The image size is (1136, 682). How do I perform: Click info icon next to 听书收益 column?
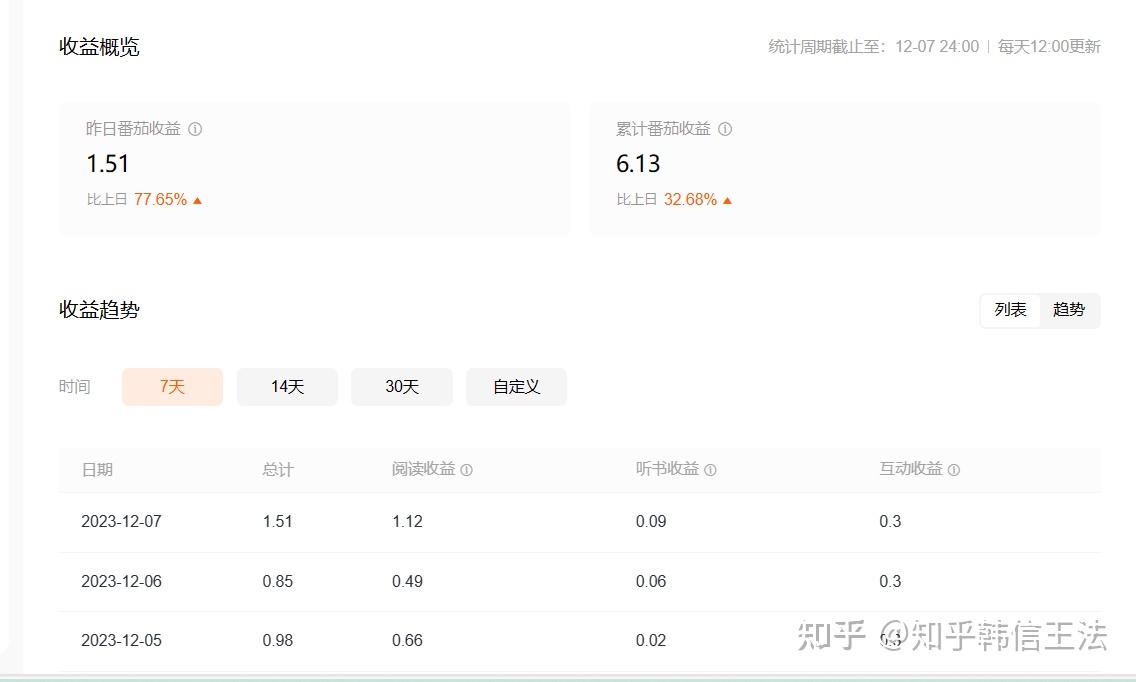coord(710,470)
